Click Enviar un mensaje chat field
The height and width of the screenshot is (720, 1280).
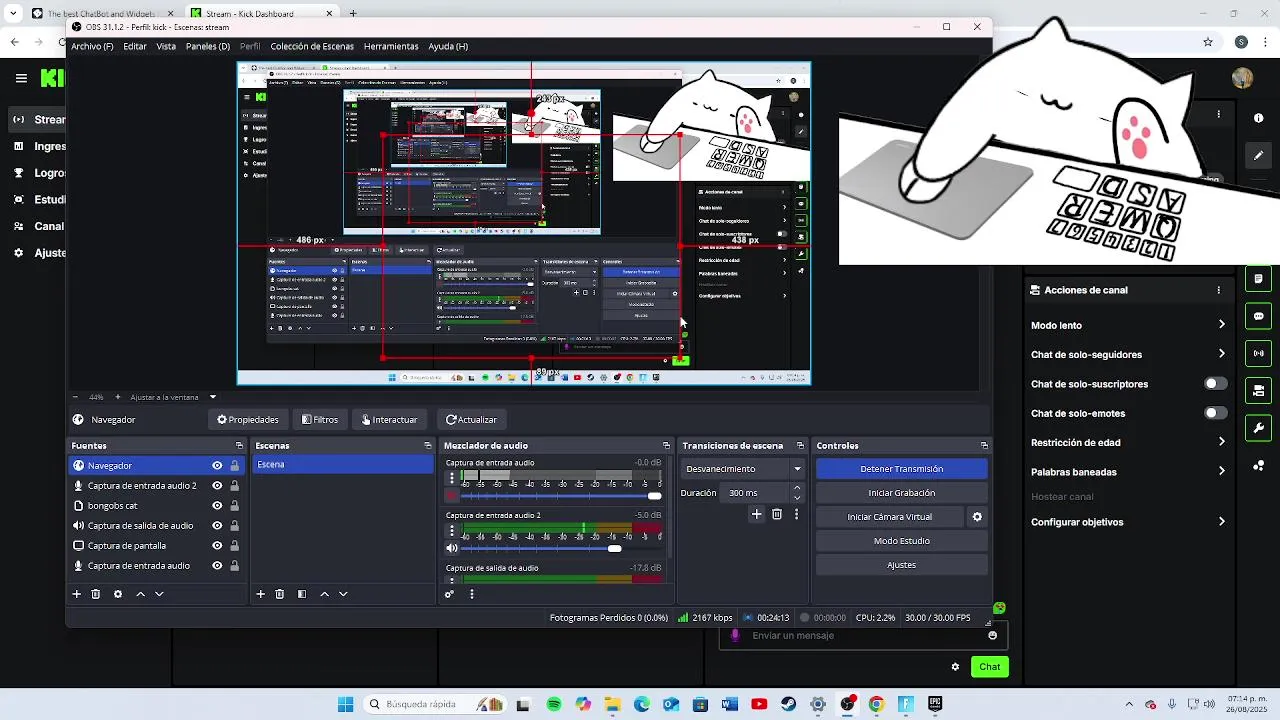coord(862,635)
